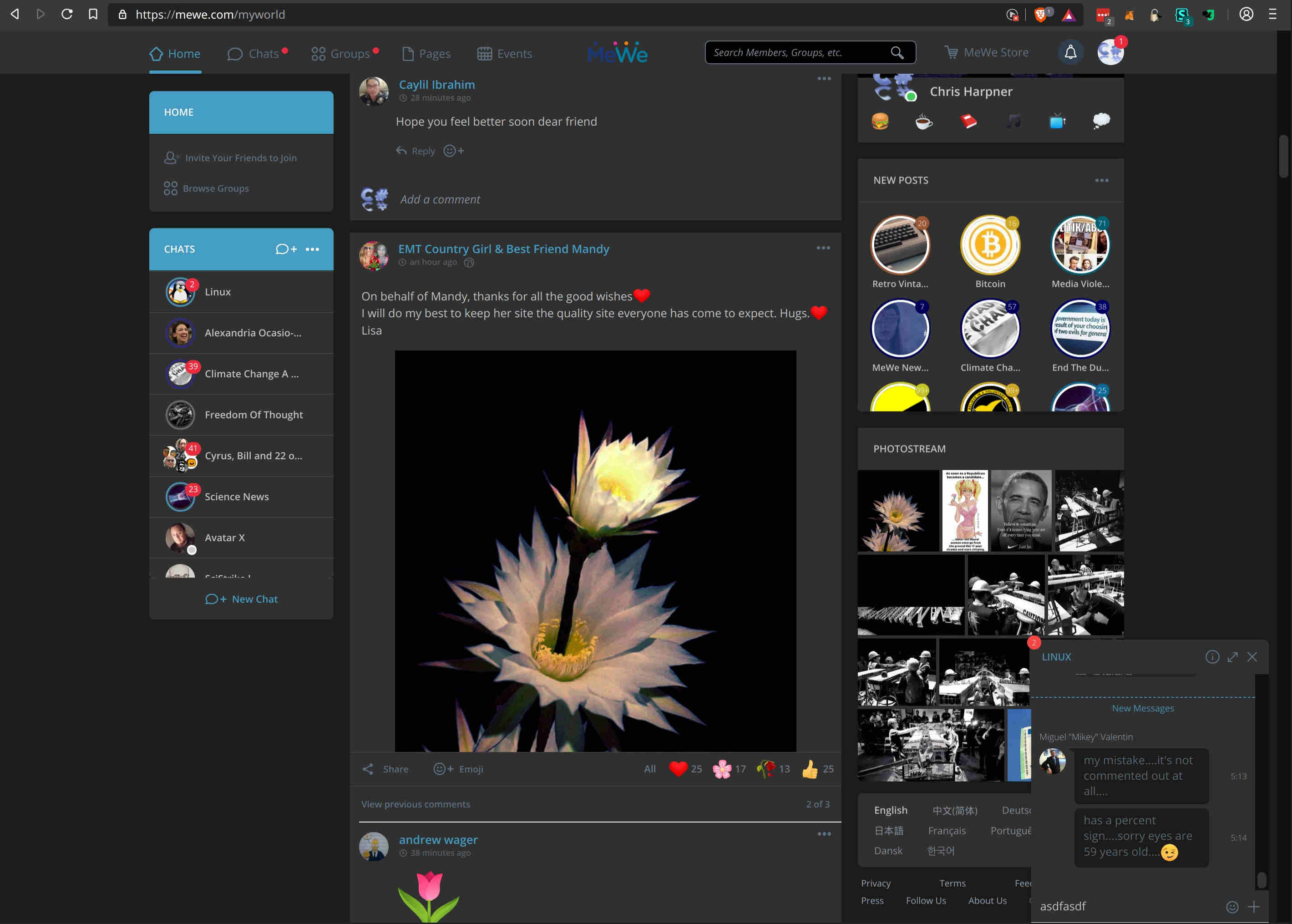
Task: Click the Share icon on Mandy's post
Action: [x=368, y=769]
